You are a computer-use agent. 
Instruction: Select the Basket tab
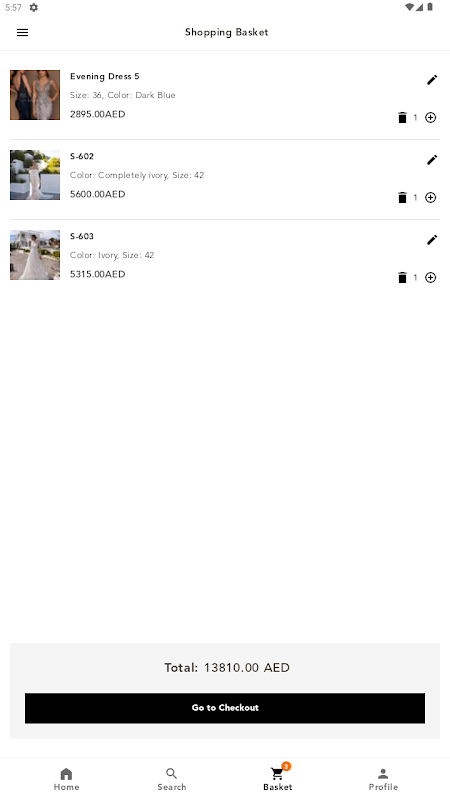[x=278, y=779]
